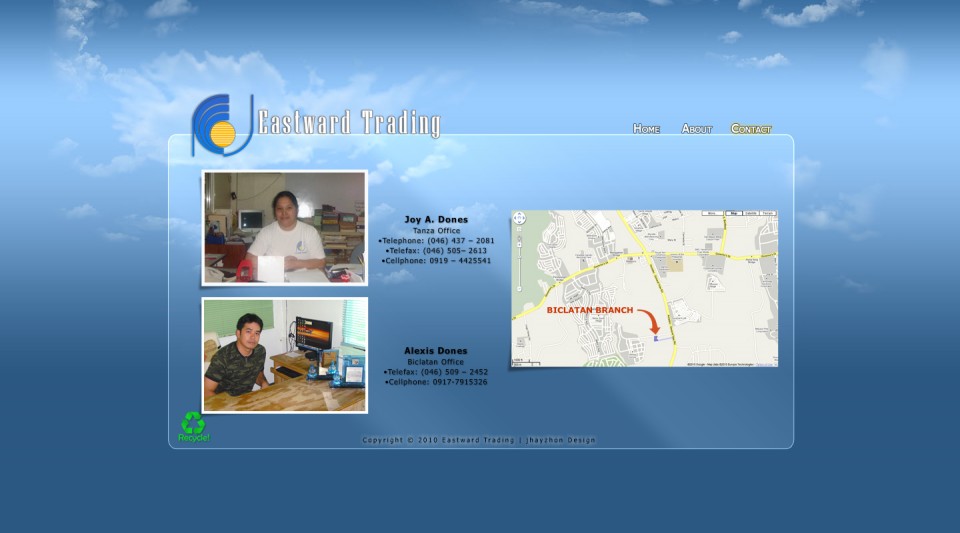
Task: Open Alexis Dones office photo
Action: click(285, 355)
